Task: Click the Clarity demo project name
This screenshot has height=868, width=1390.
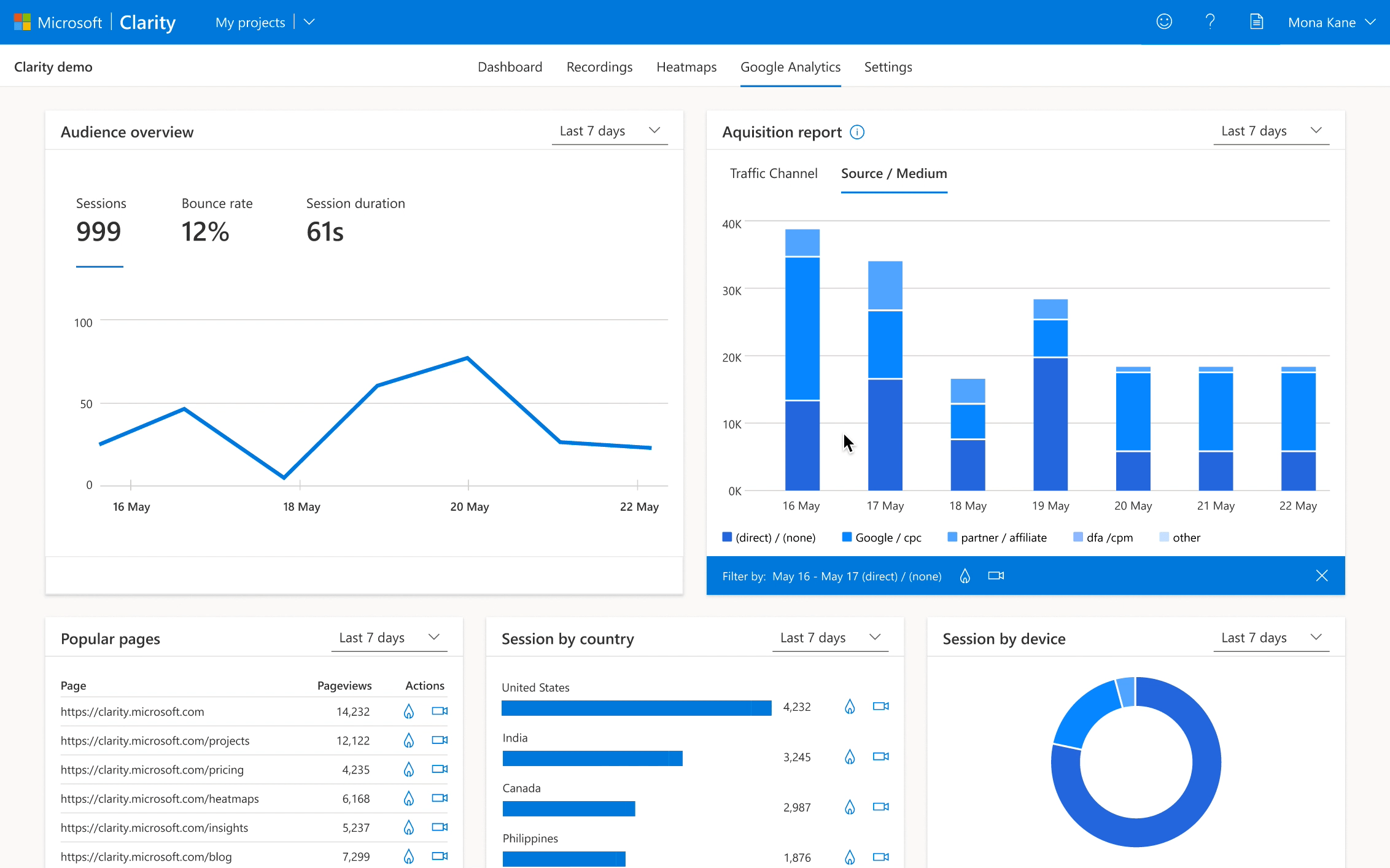Action: tap(53, 67)
